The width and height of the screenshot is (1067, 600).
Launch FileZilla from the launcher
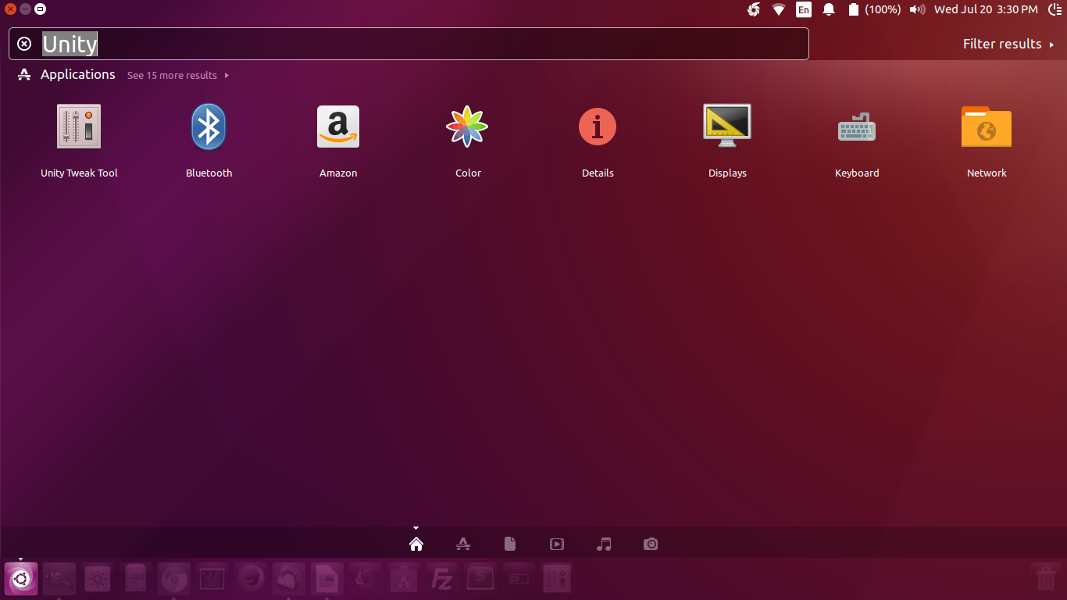(x=442, y=579)
